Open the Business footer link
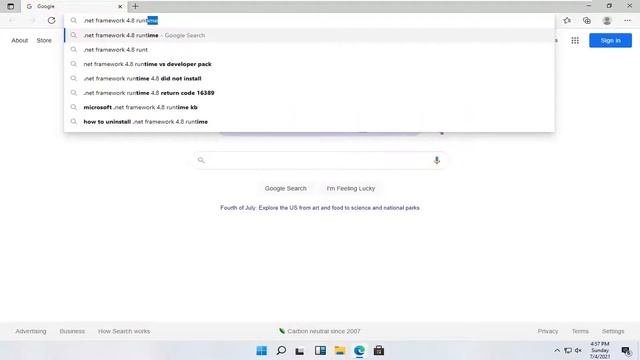This screenshot has width=640, height=360. 72,331
